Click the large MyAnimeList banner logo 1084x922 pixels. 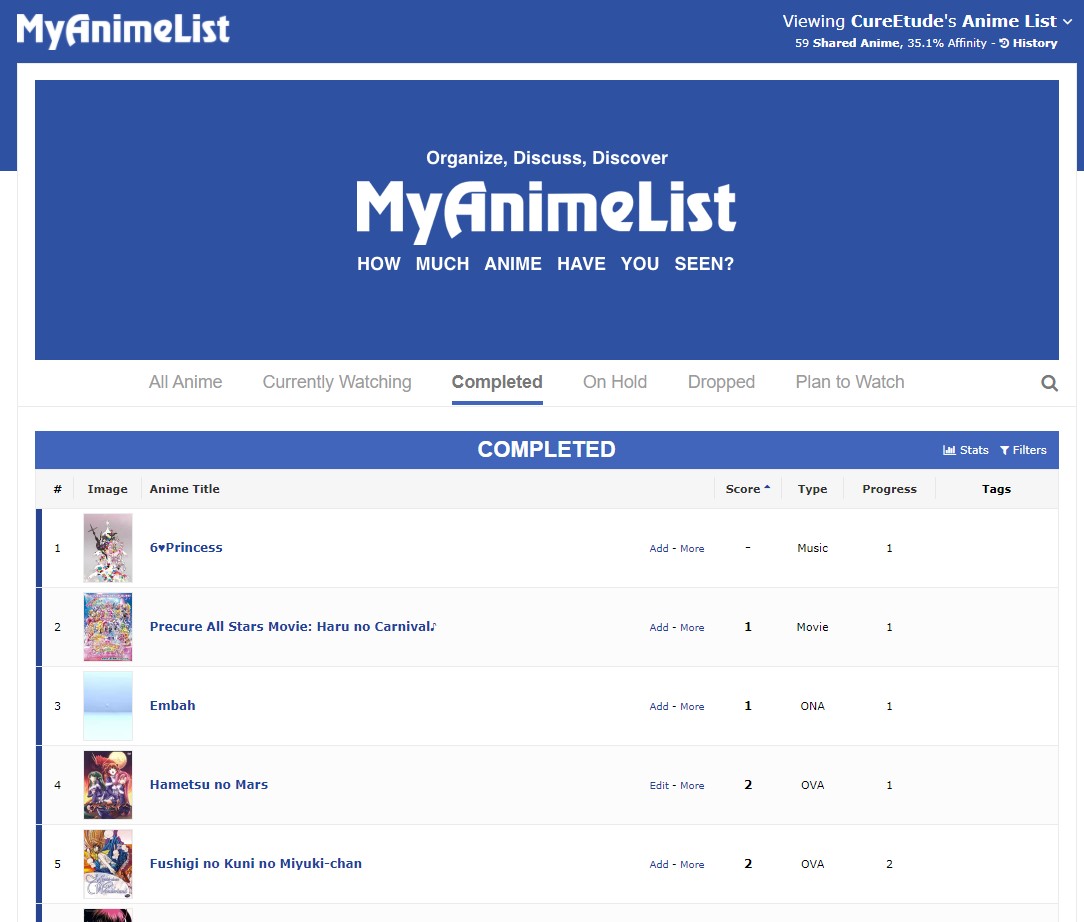click(x=546, y=207)
